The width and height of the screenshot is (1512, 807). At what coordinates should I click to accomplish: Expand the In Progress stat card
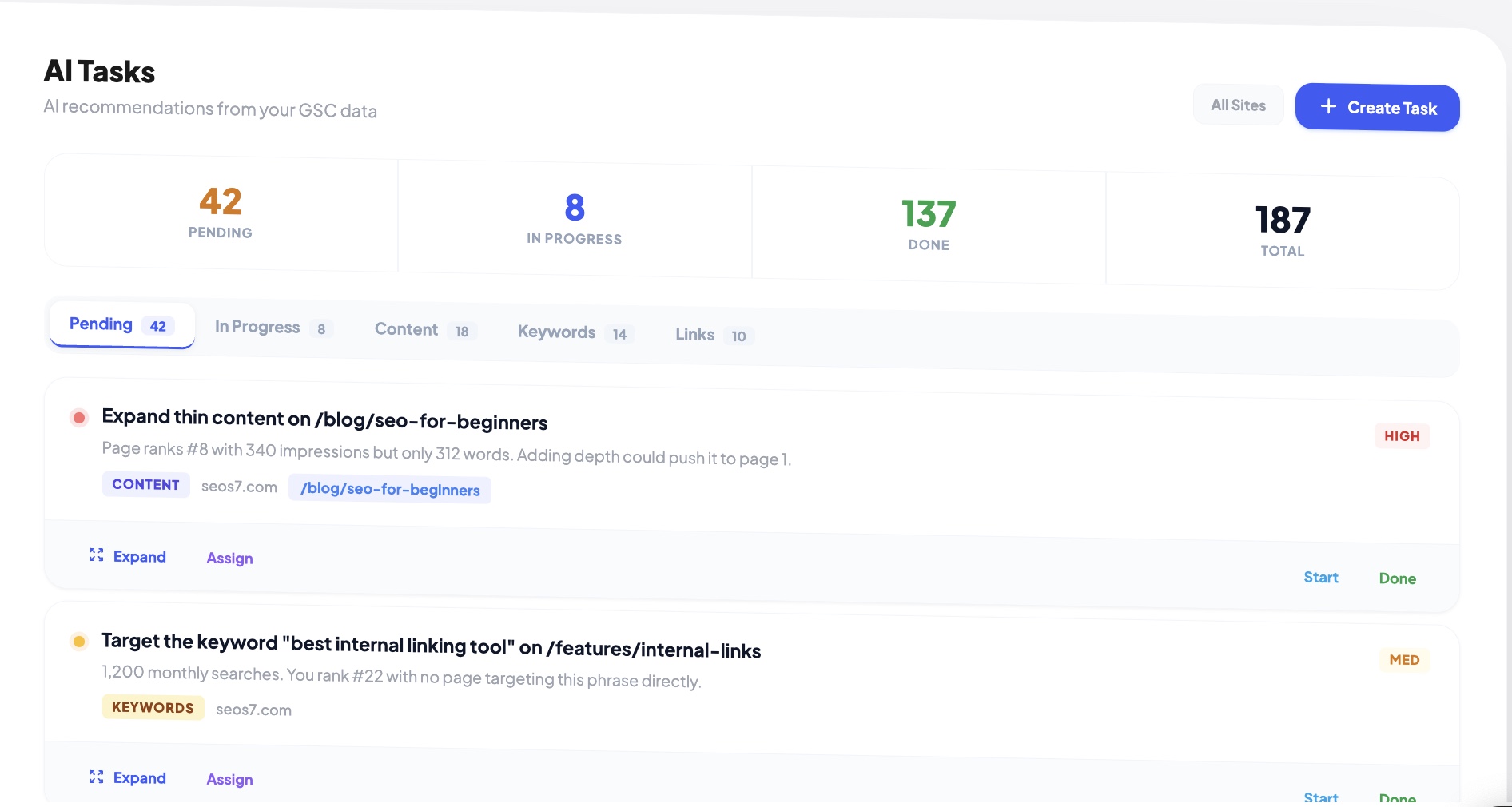click(x=574, y=217)
